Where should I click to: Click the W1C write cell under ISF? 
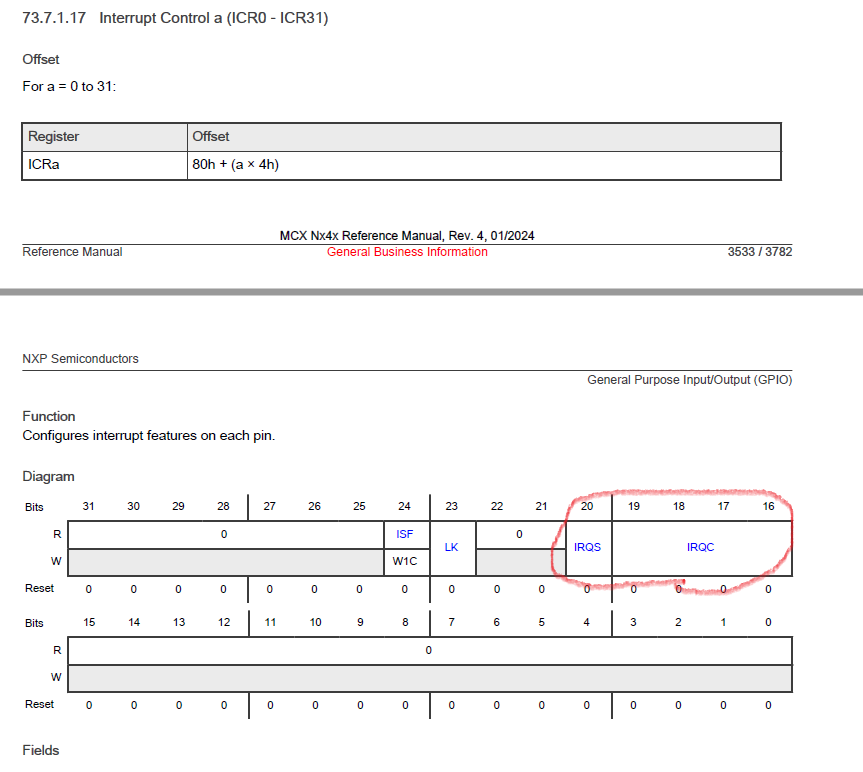(x=404, y=561)
